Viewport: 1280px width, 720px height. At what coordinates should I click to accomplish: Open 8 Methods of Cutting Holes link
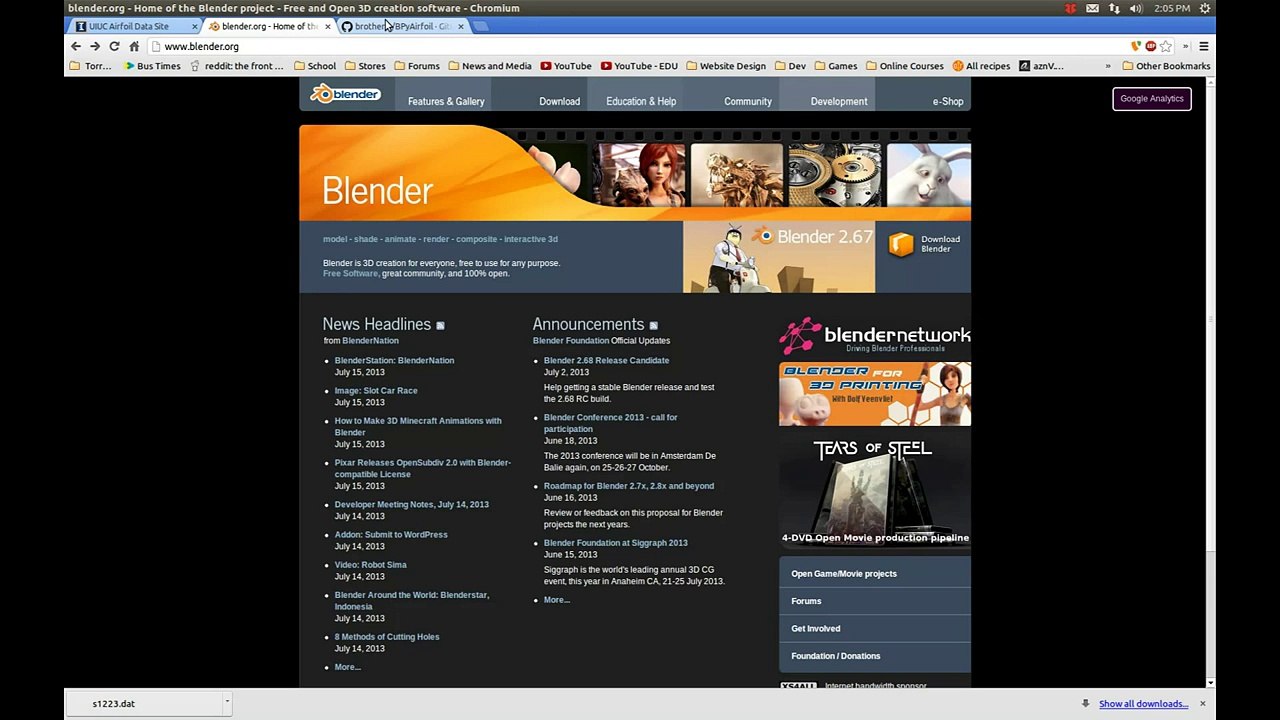(387, 636)
